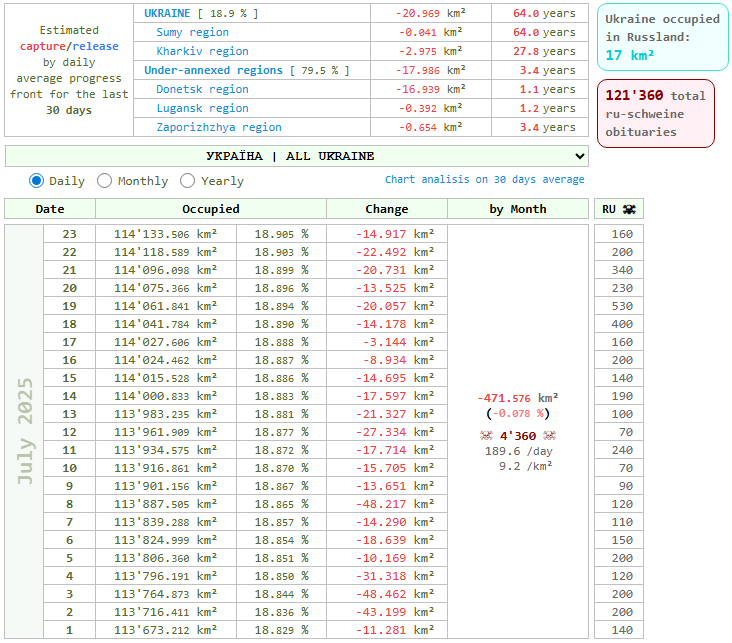Click occupied value 114'041.784 km²
This screenshot has height=643, width=732.
[165, 324]
